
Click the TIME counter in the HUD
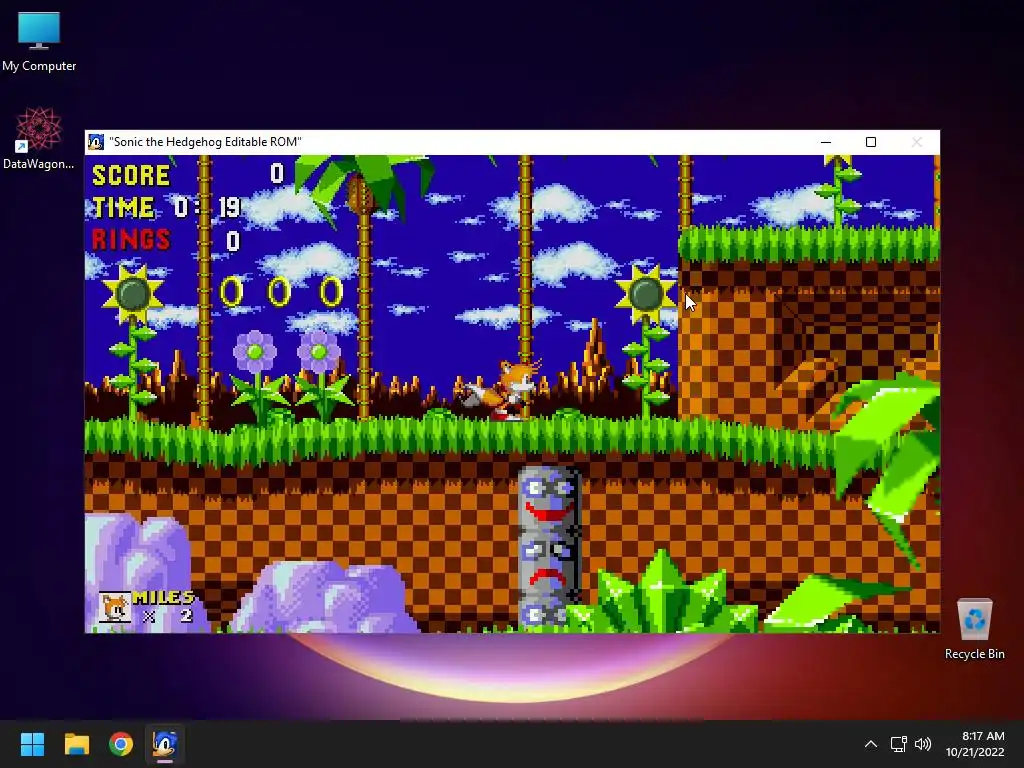point(167,207)
